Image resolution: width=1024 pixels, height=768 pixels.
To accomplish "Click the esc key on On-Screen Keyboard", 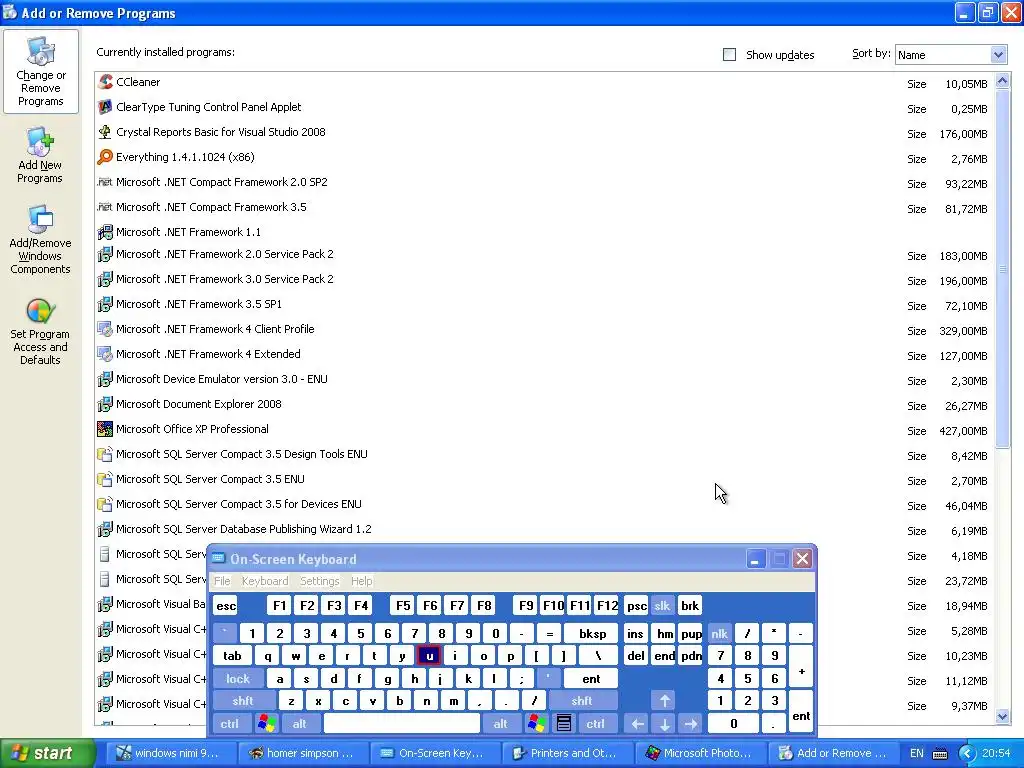I will pyautogui.click(x=226, y=605).
